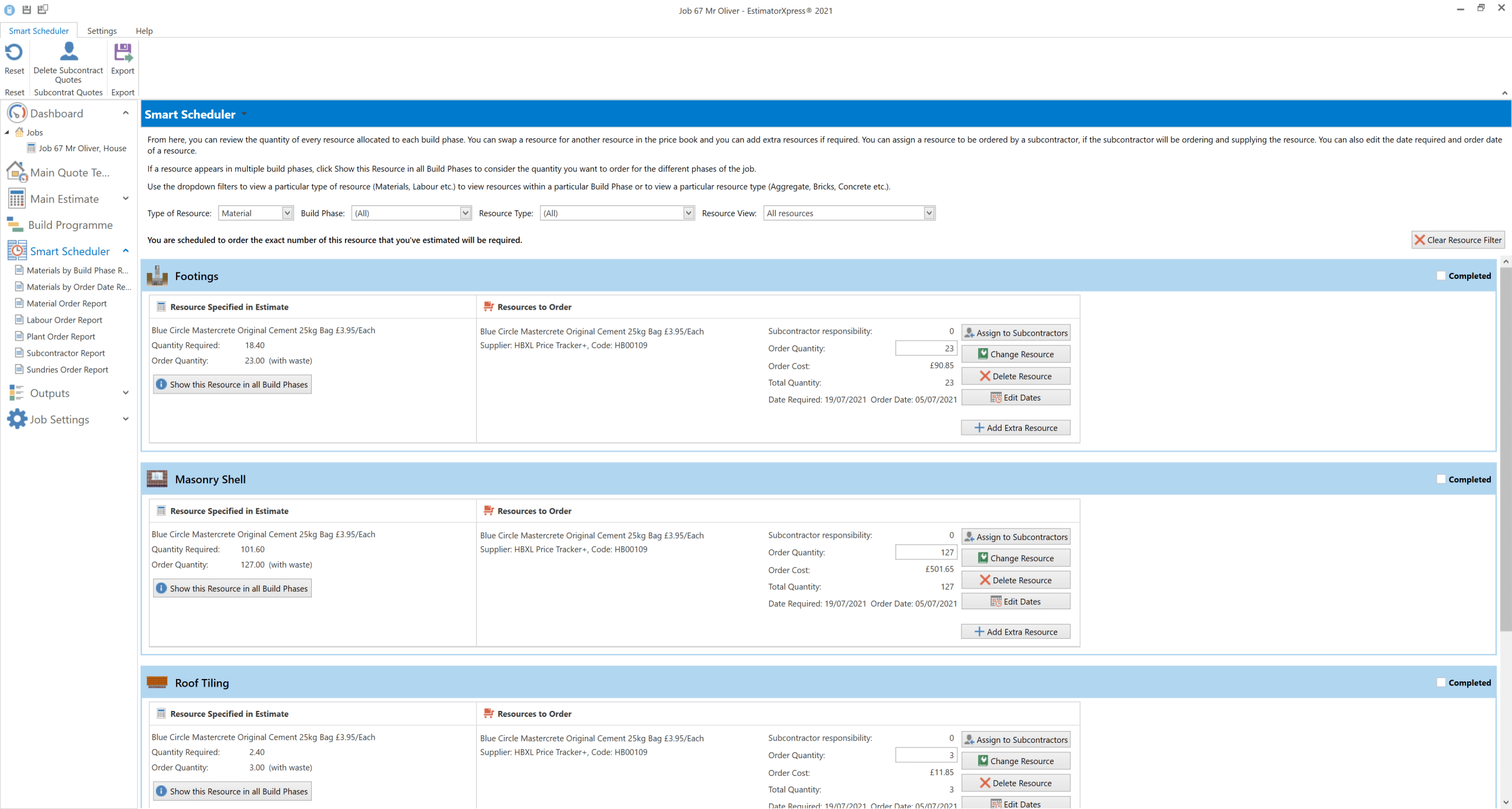This screenshot has height=809, width=1512.
Task: Collapse the Jobs tree node
Action: (x=6, y=132)
